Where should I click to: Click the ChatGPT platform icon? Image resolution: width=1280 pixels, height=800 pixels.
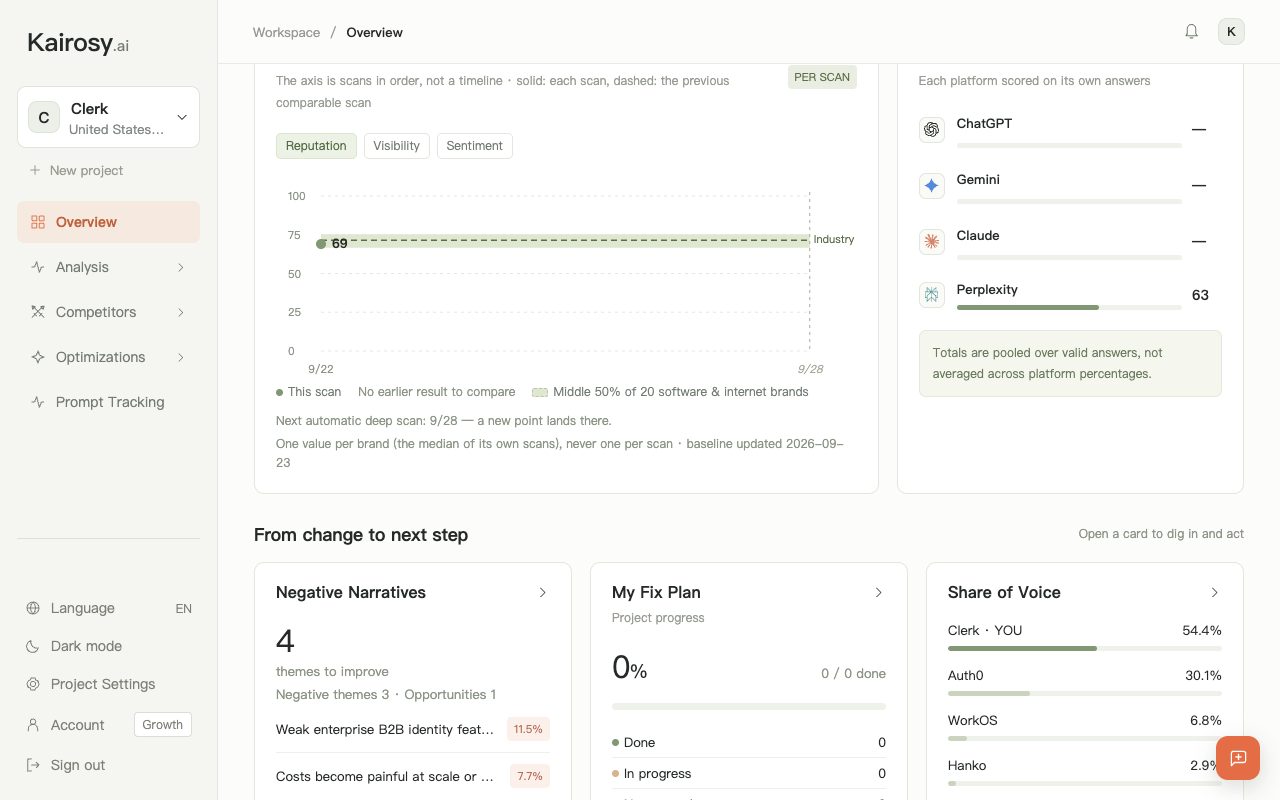coord(932,130)
